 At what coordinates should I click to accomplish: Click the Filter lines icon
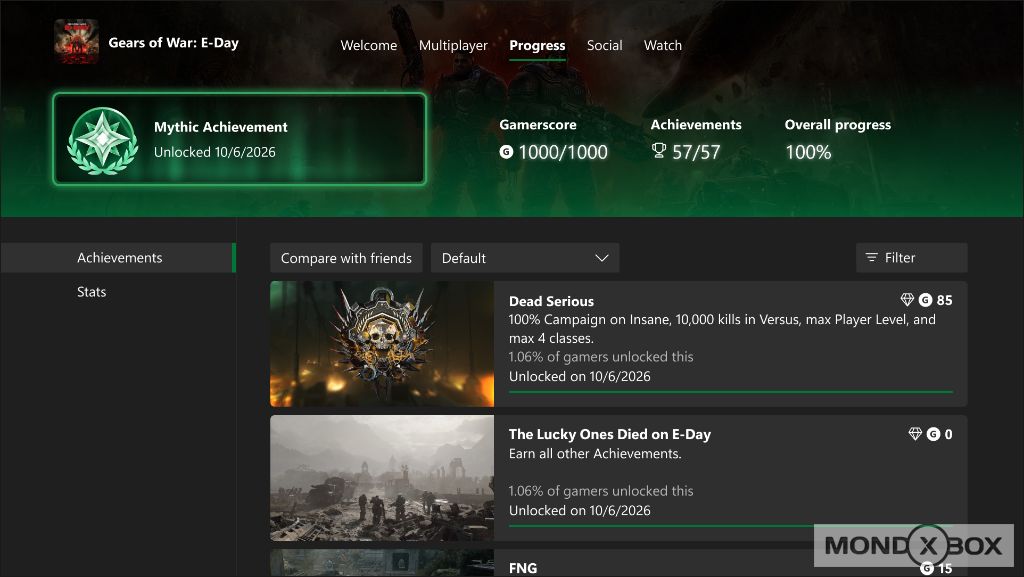click(871, 258)
